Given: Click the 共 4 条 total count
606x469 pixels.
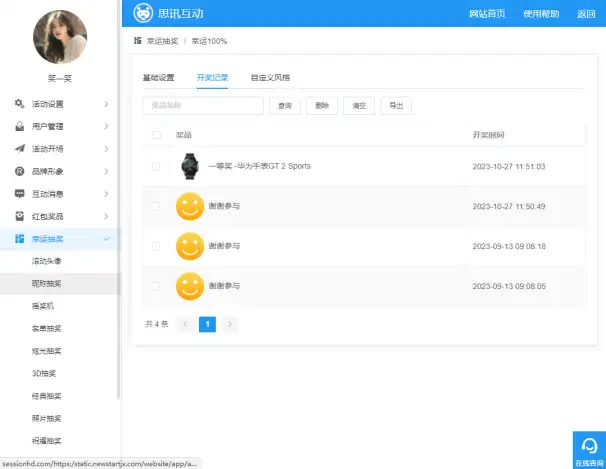Looking at the screenshot, I should tap(157, 324).
